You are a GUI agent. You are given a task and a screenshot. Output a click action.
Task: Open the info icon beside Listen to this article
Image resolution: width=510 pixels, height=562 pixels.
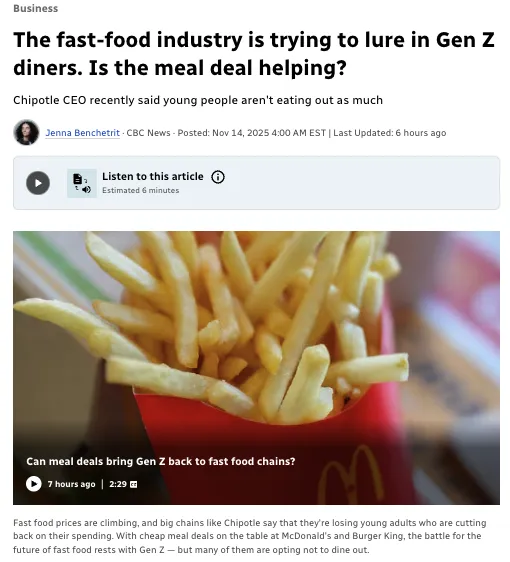click(x=218, y=177)
